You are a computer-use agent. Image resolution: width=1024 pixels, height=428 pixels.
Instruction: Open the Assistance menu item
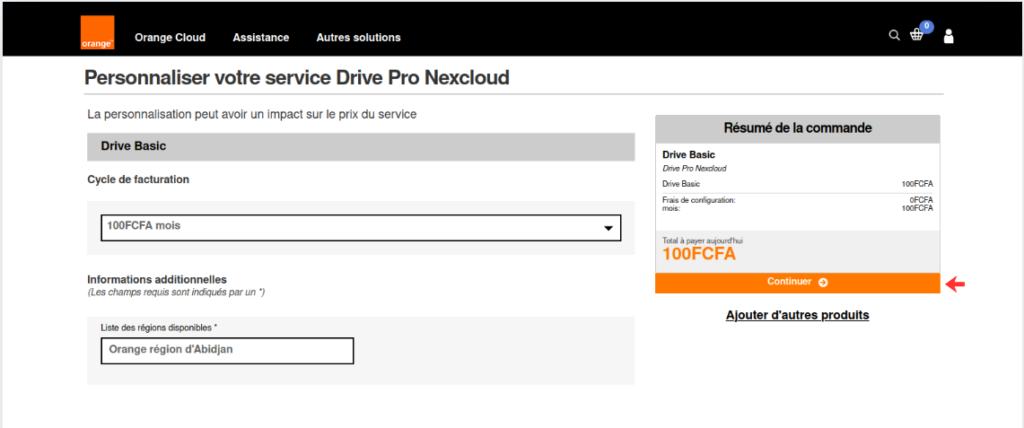(x=261, y=38)
